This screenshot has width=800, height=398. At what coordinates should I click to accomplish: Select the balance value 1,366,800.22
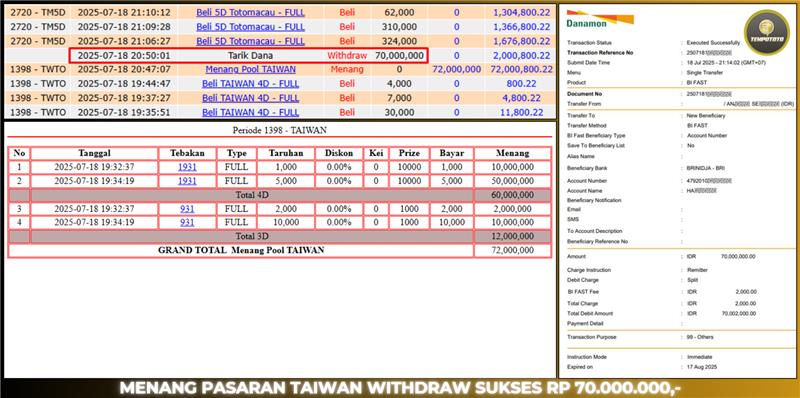coord(521,27)
